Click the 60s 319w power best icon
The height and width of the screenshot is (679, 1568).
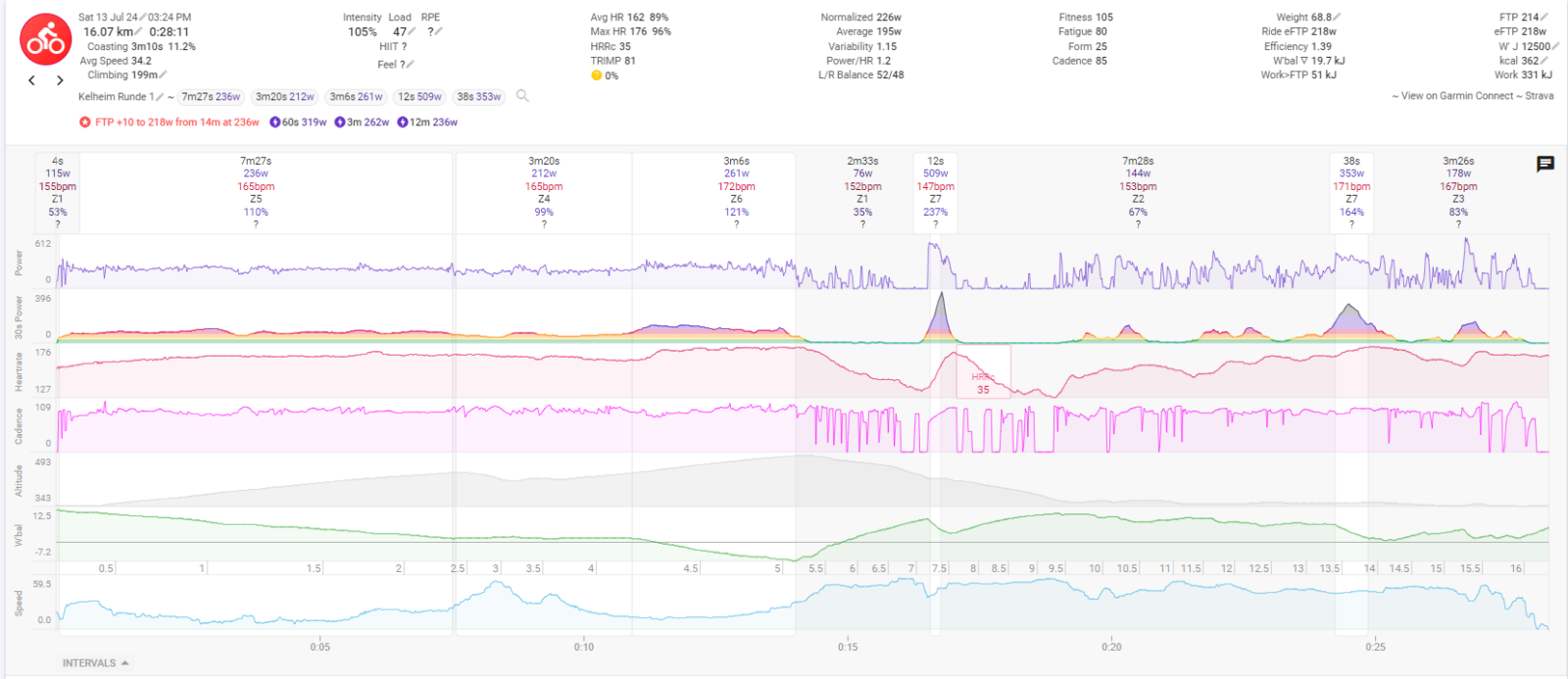[x=275, y=122]
